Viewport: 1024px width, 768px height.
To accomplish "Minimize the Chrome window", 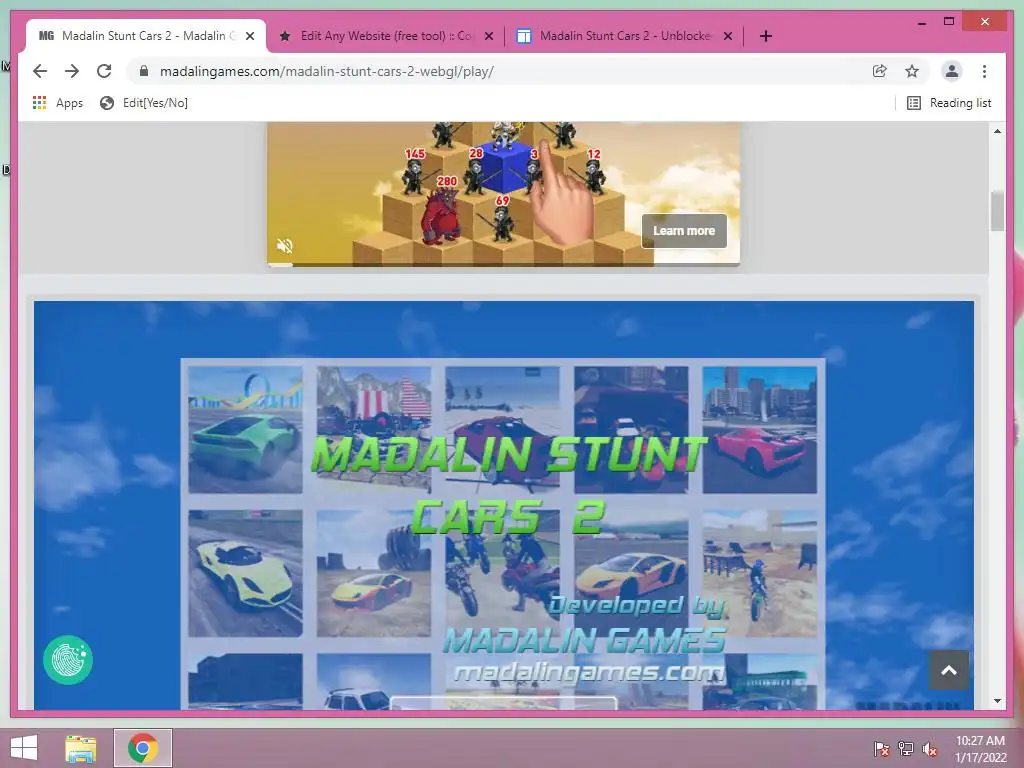I will (x=921, y=22).
